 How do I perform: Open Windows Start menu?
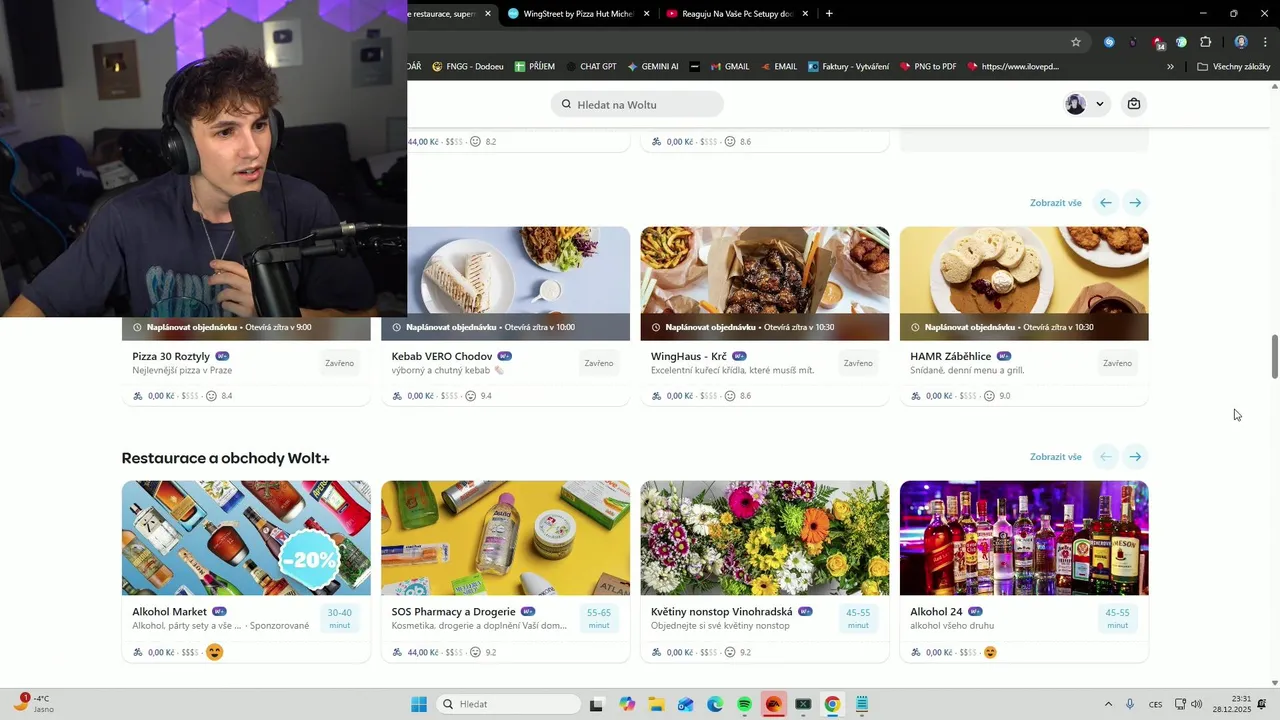point(419,704)
